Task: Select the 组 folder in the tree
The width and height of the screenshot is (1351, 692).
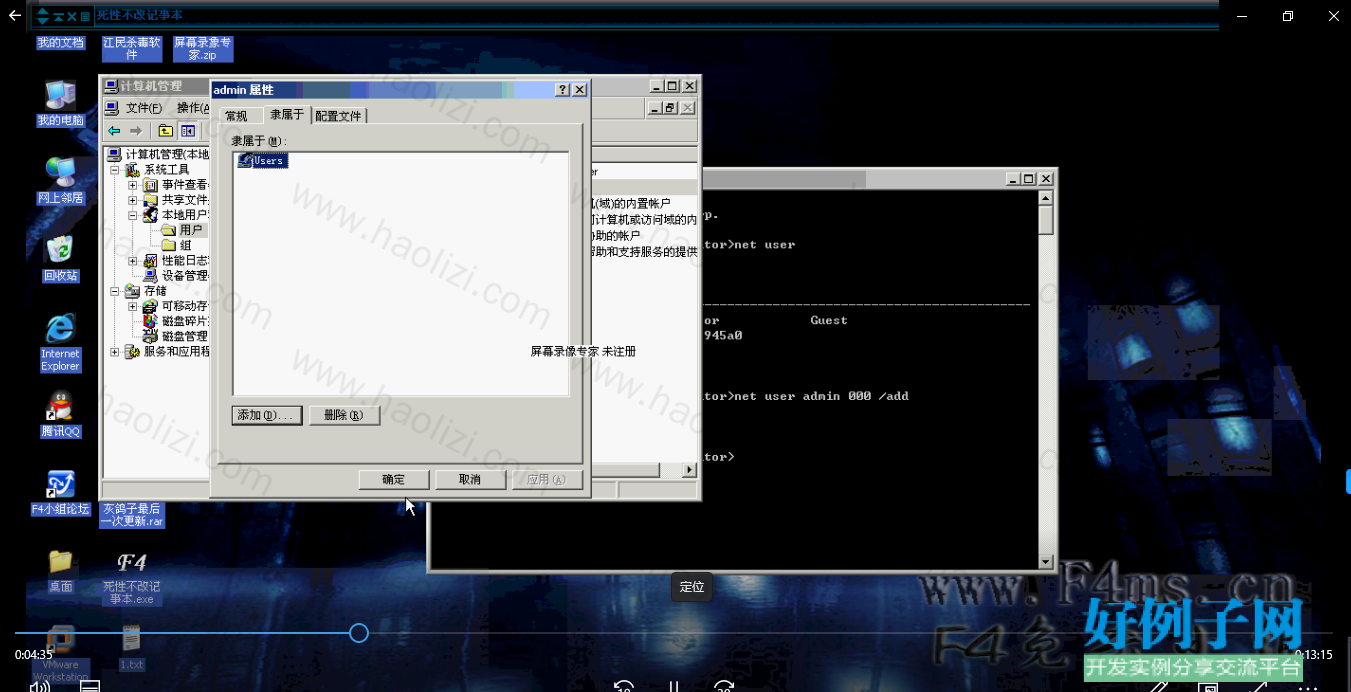Action: click(176, 245)
